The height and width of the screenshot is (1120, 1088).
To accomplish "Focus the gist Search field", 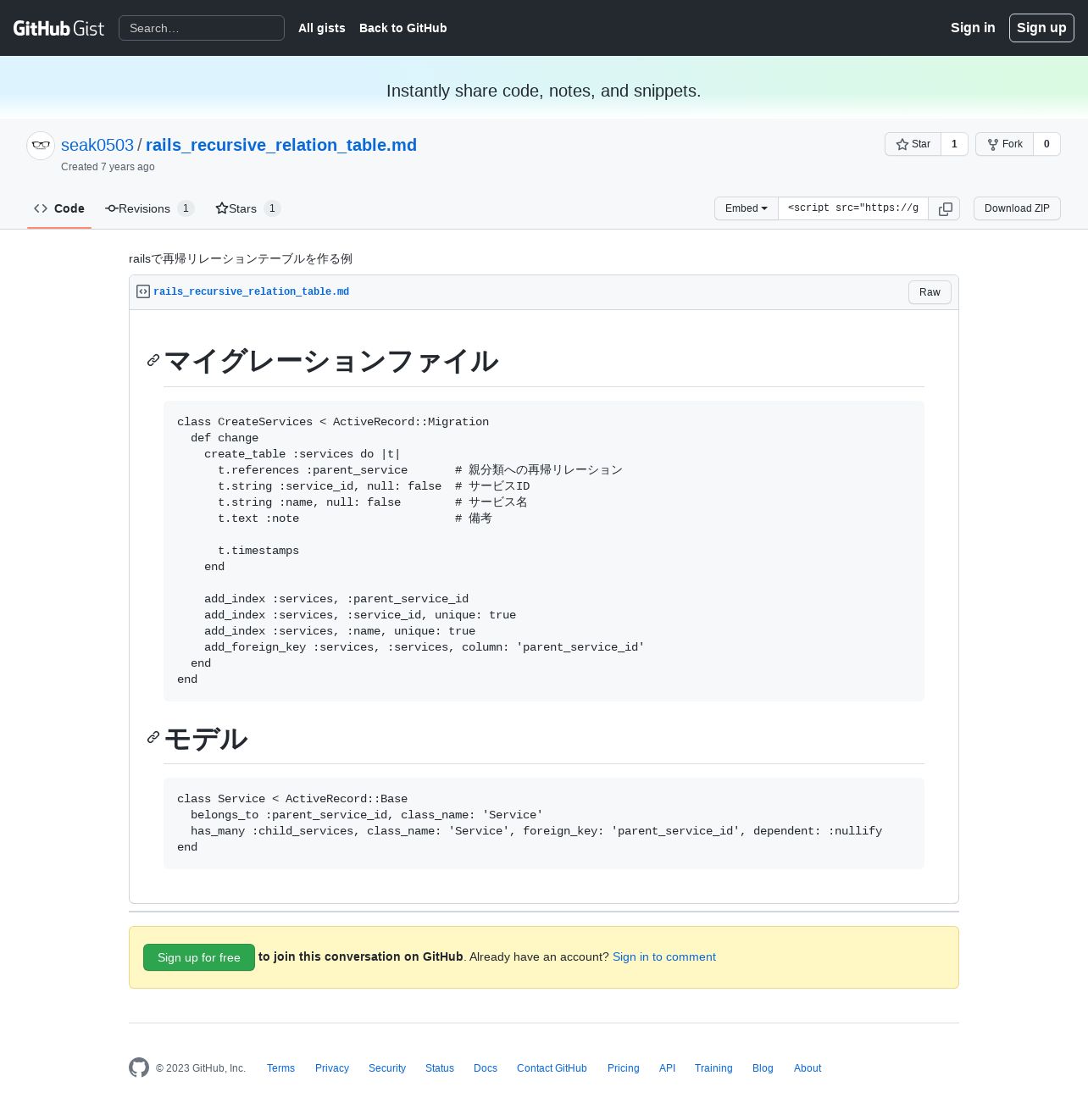I will (x=202, y=28).
